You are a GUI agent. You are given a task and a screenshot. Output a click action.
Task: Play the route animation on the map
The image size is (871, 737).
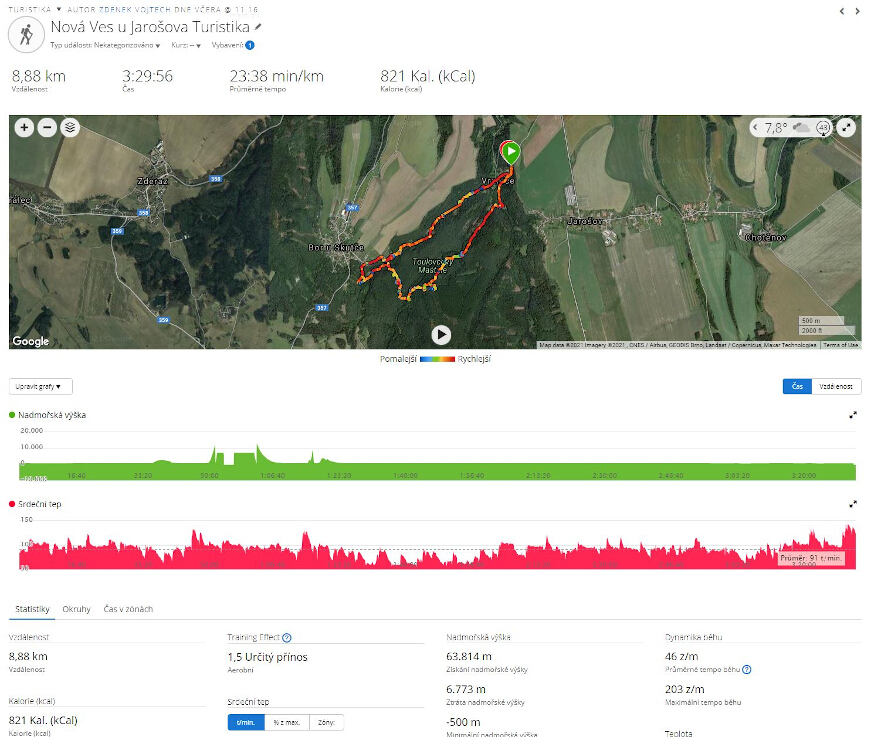click(441, 335)
